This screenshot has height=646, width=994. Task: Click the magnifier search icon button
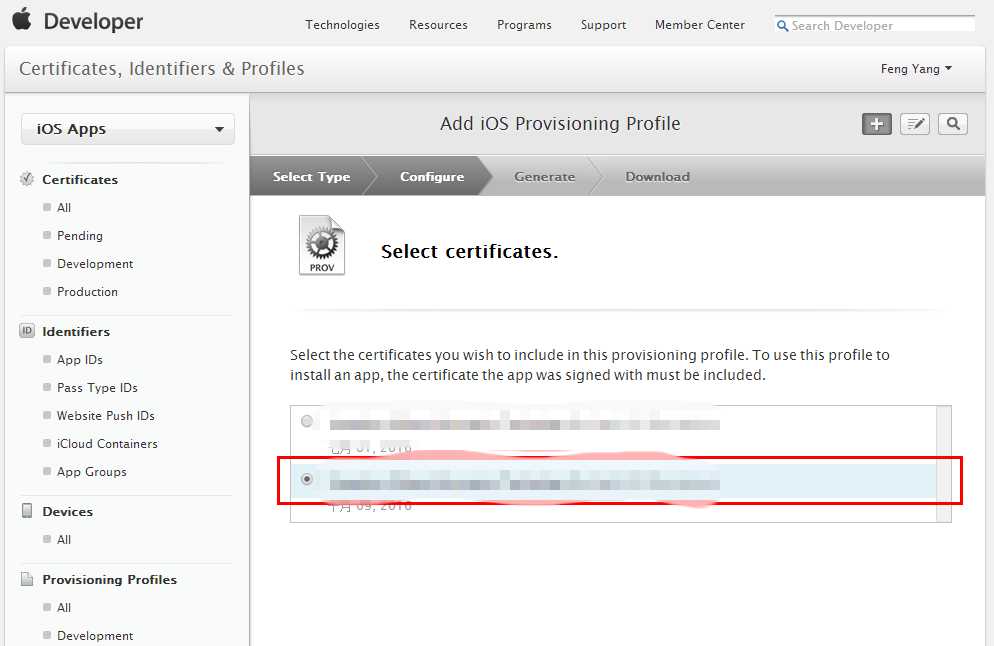point(953,124)
